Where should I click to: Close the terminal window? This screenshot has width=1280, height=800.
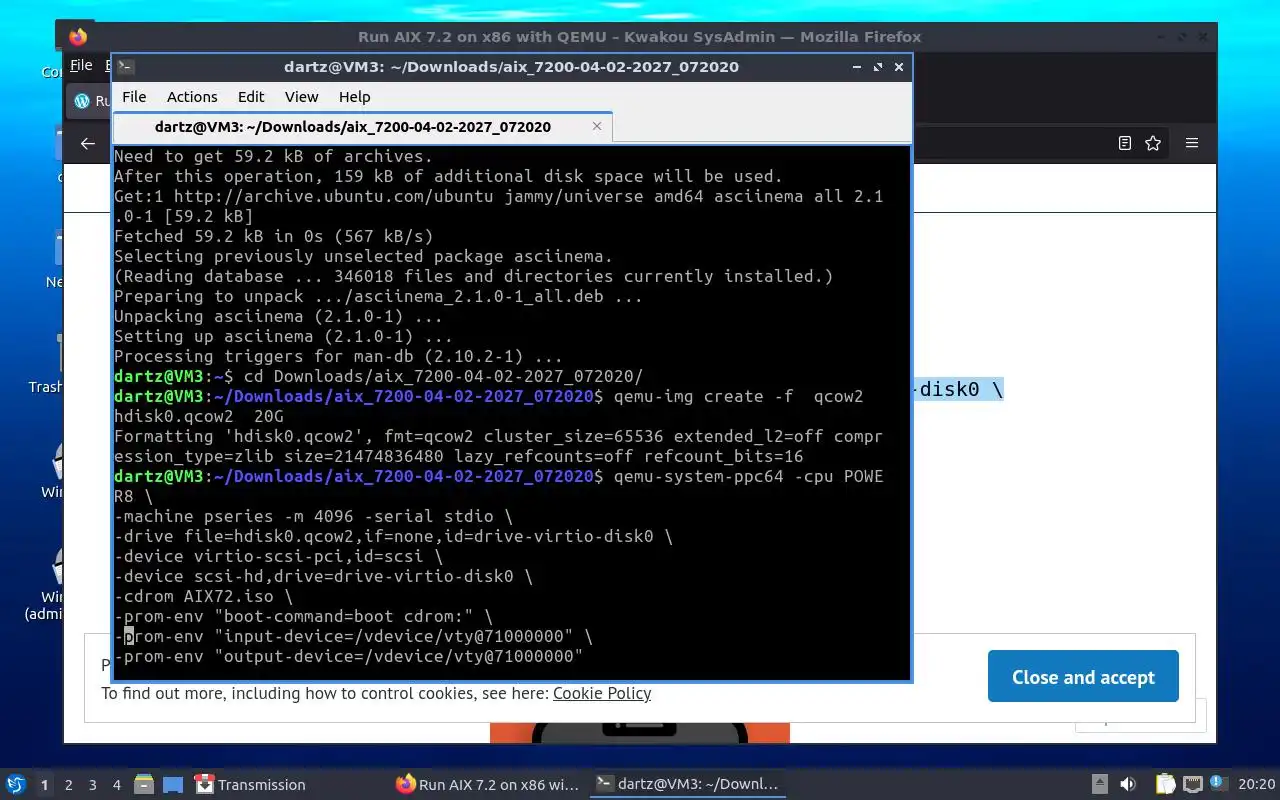pos(898,67)
